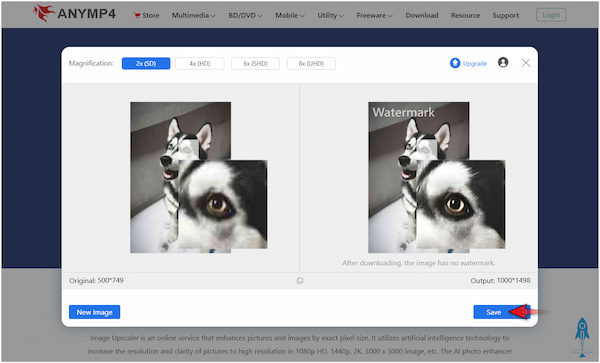This screenshot has height=363, width=600.
Task: Close the upscaler dialog
Action: [526, 63]
